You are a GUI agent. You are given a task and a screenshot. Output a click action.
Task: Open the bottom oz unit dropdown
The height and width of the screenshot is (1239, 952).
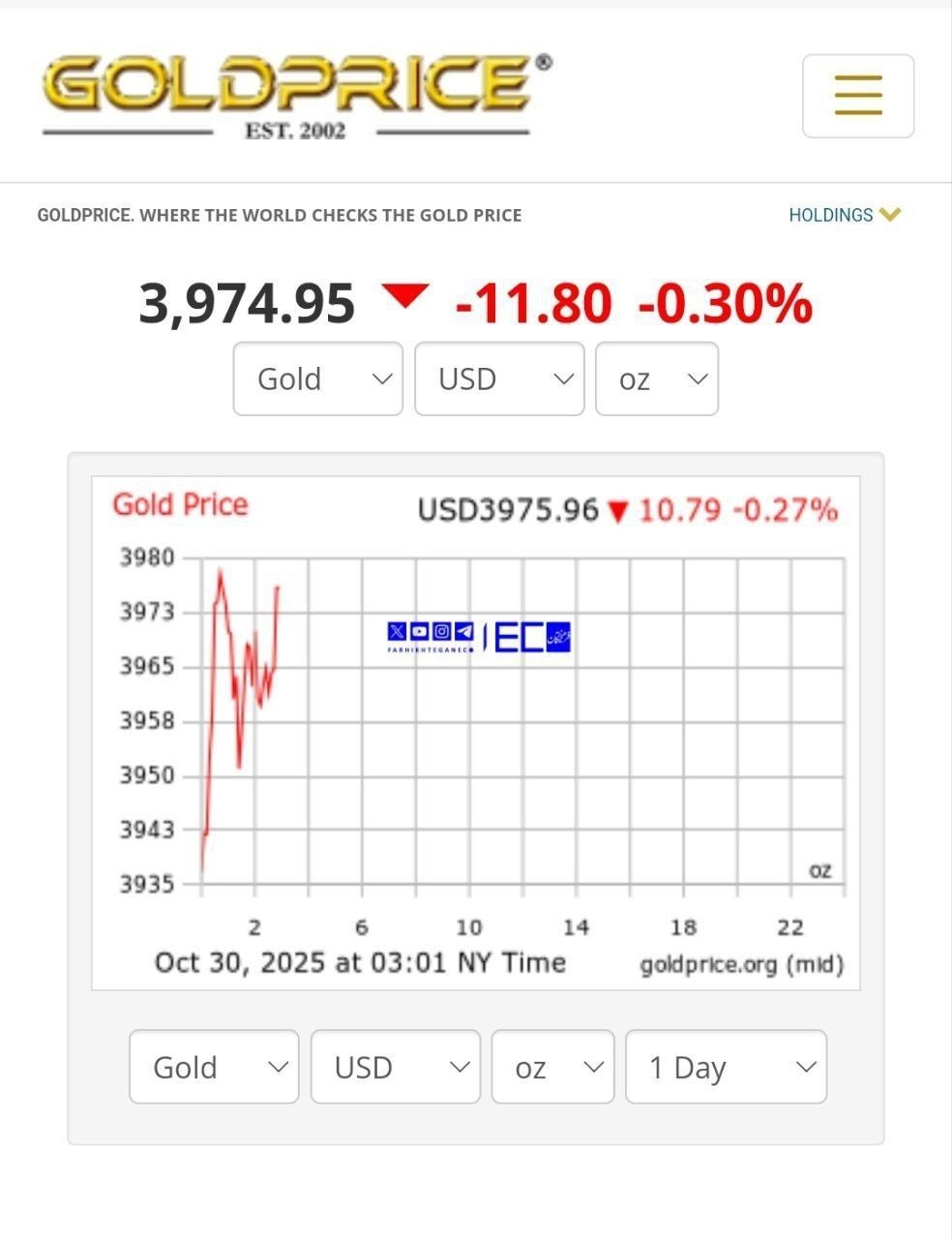552,1067
